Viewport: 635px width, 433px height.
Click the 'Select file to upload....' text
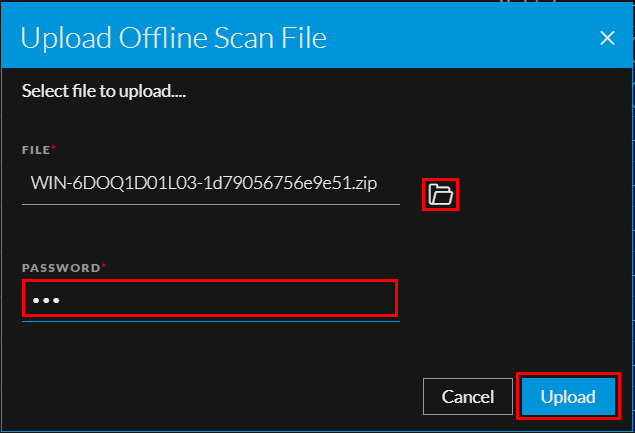[x=105, y=91]
